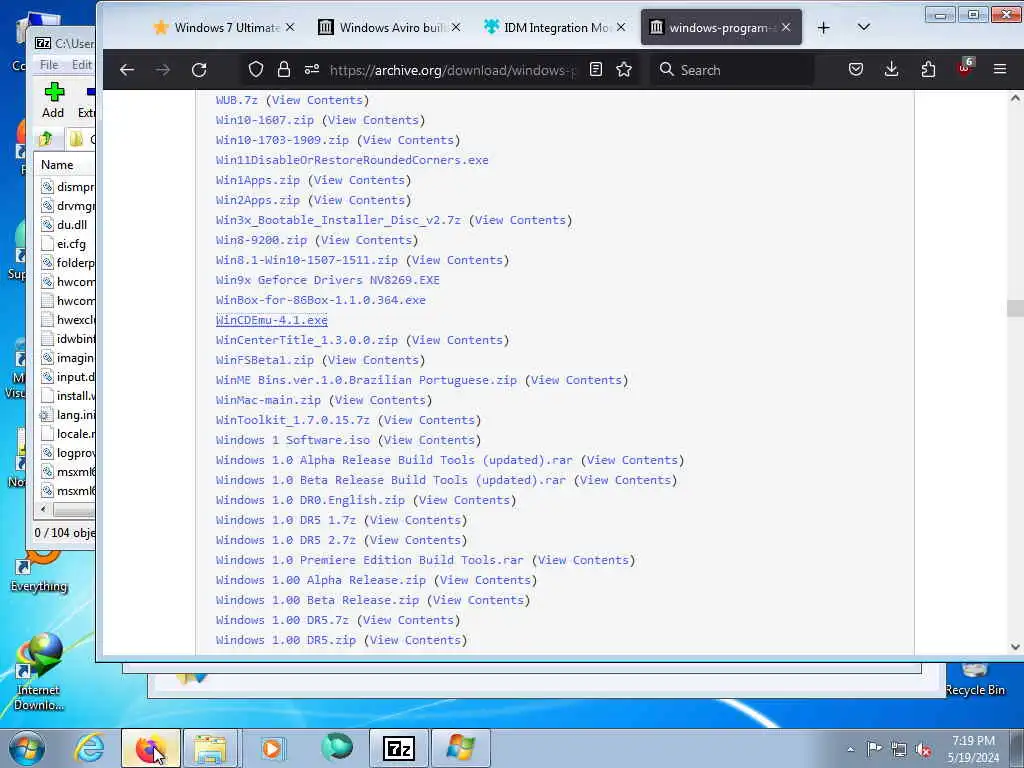
Task: Open Windows 1 Software.iso link
Action: pos(293,440)
